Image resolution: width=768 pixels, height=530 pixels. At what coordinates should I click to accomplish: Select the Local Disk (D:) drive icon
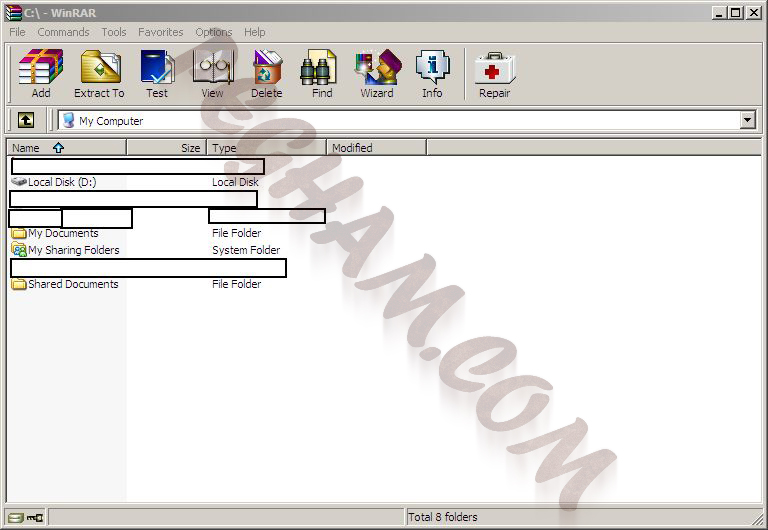19,182
